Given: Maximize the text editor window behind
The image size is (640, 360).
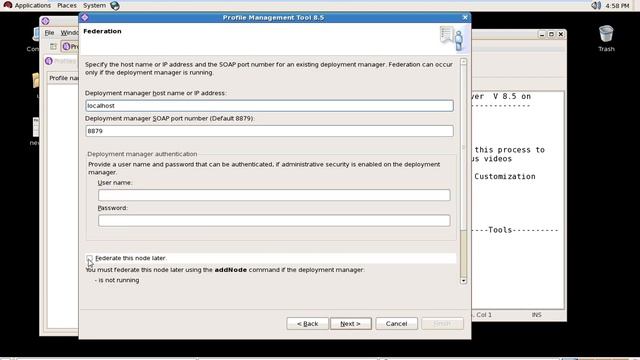Looking at the screenshot, I should click(551, 34).
